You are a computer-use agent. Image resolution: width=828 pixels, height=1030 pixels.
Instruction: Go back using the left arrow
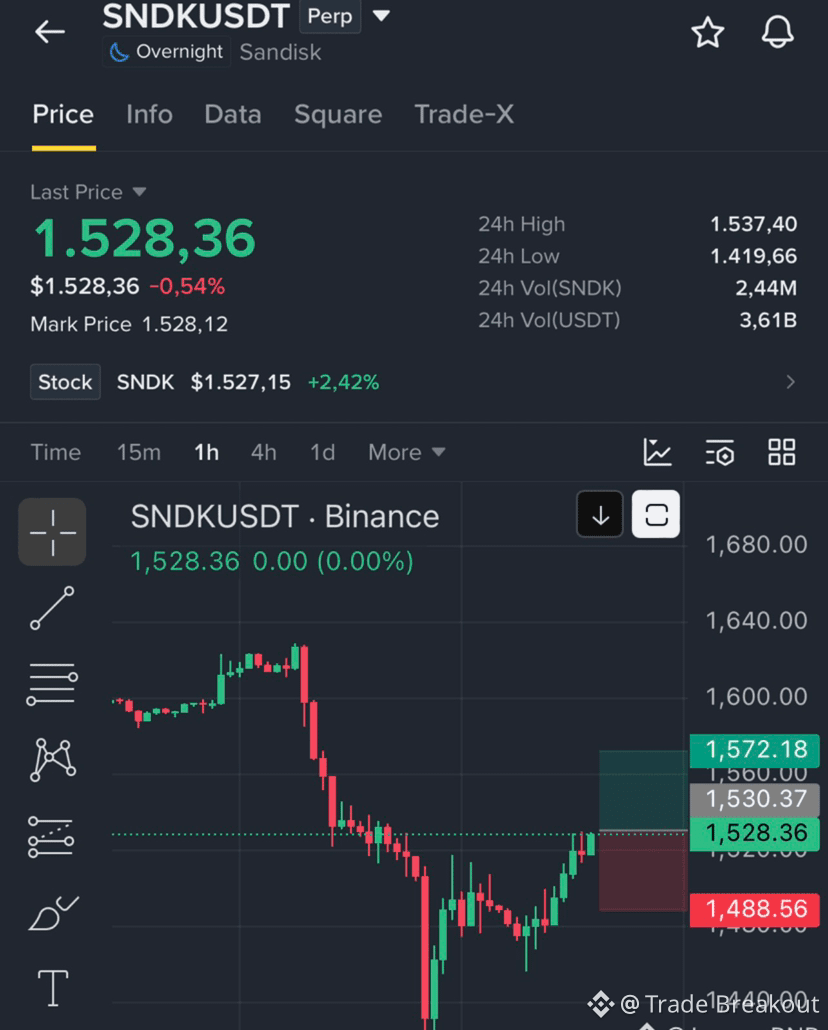point(50,31)
